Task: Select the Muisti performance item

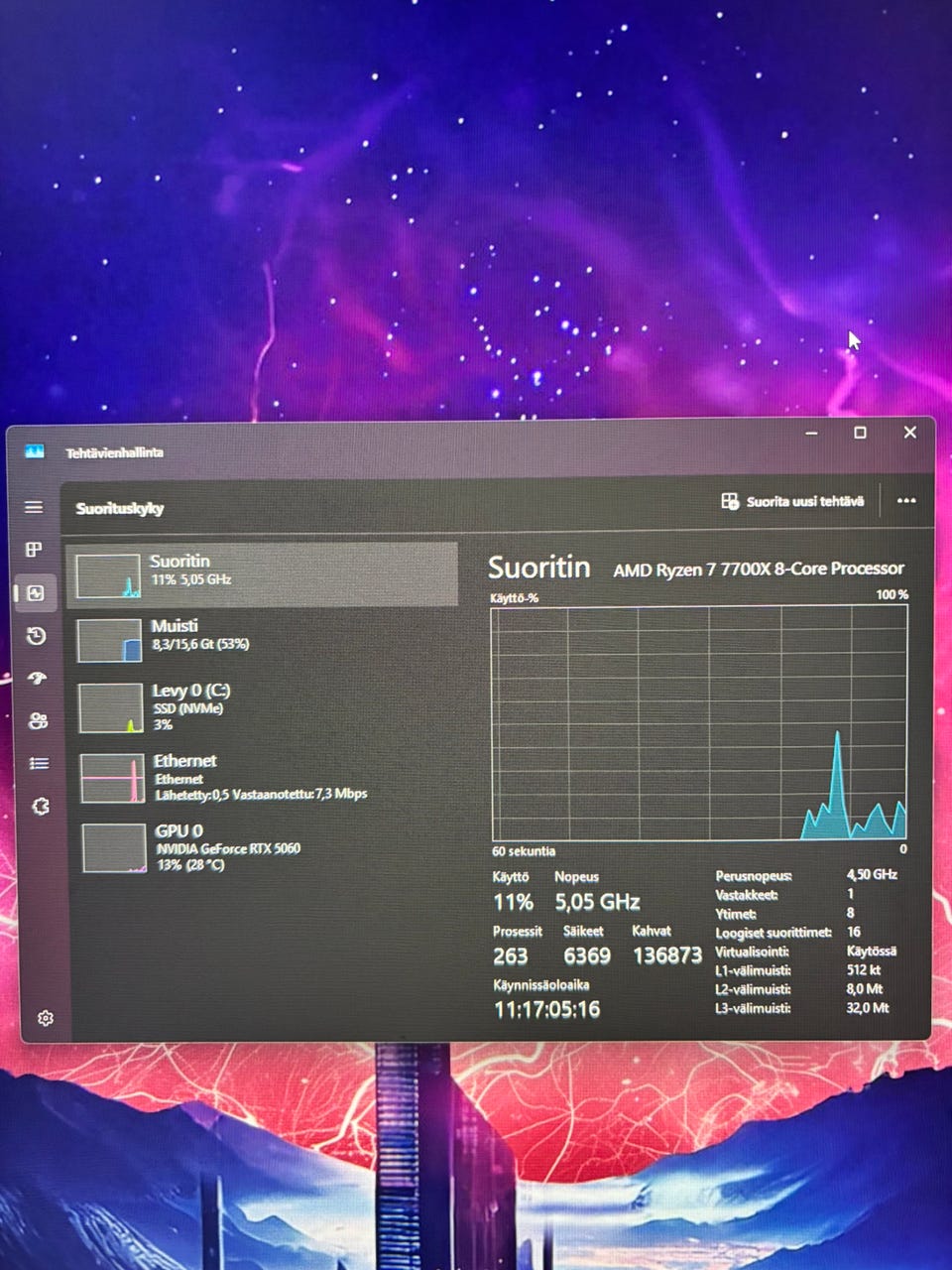Action: (264, 639)
